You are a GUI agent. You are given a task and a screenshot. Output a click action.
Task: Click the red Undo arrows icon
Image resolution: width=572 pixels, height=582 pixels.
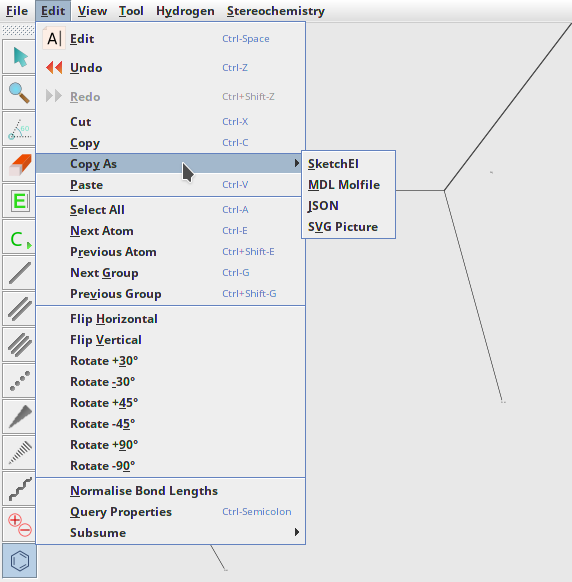tap(54, 68)
